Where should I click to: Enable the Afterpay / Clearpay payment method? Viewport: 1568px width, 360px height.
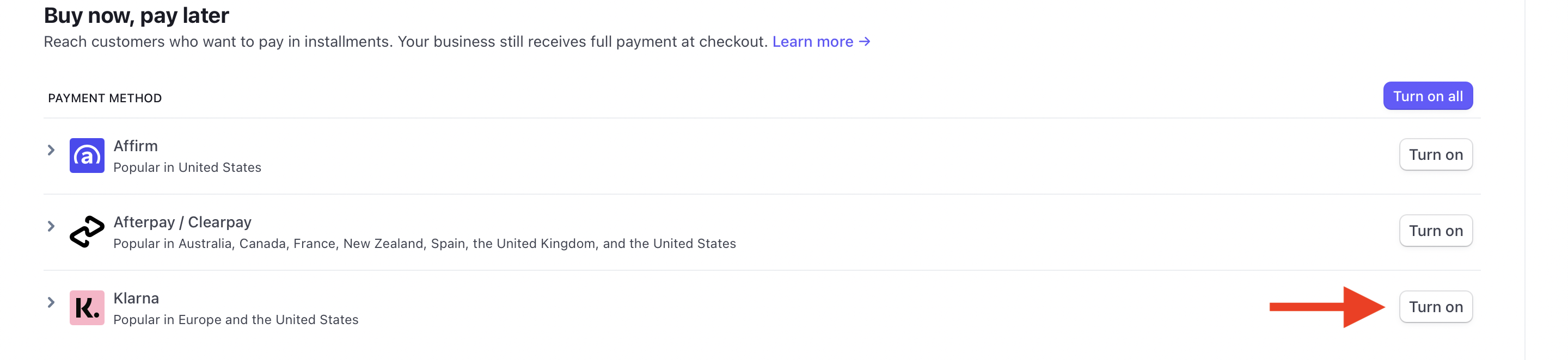[x=1436, y=231]
